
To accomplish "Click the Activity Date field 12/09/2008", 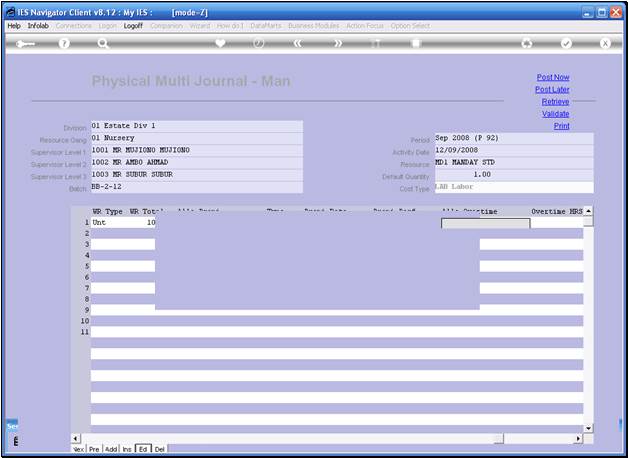I will click(x=514, y=150).
